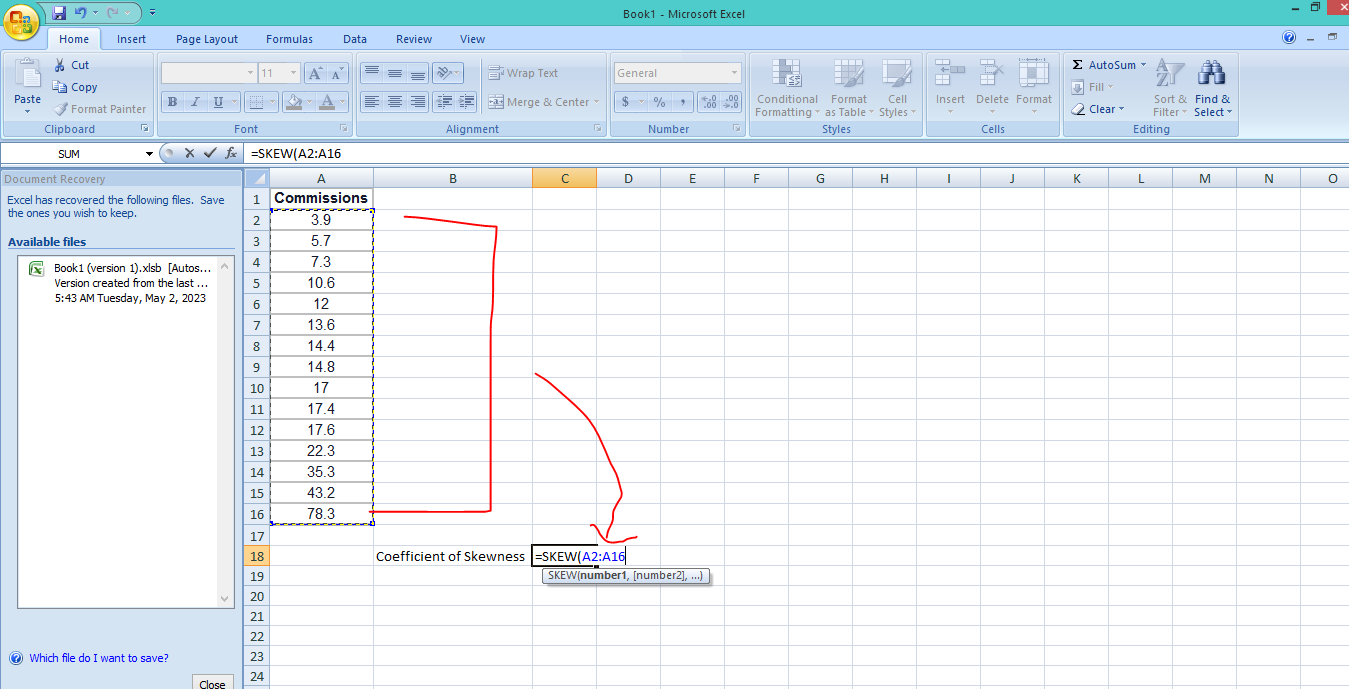Click the Save icon in Quick Access Toolbar
The width and height of the screenshot is (1349, 689).
59,13
